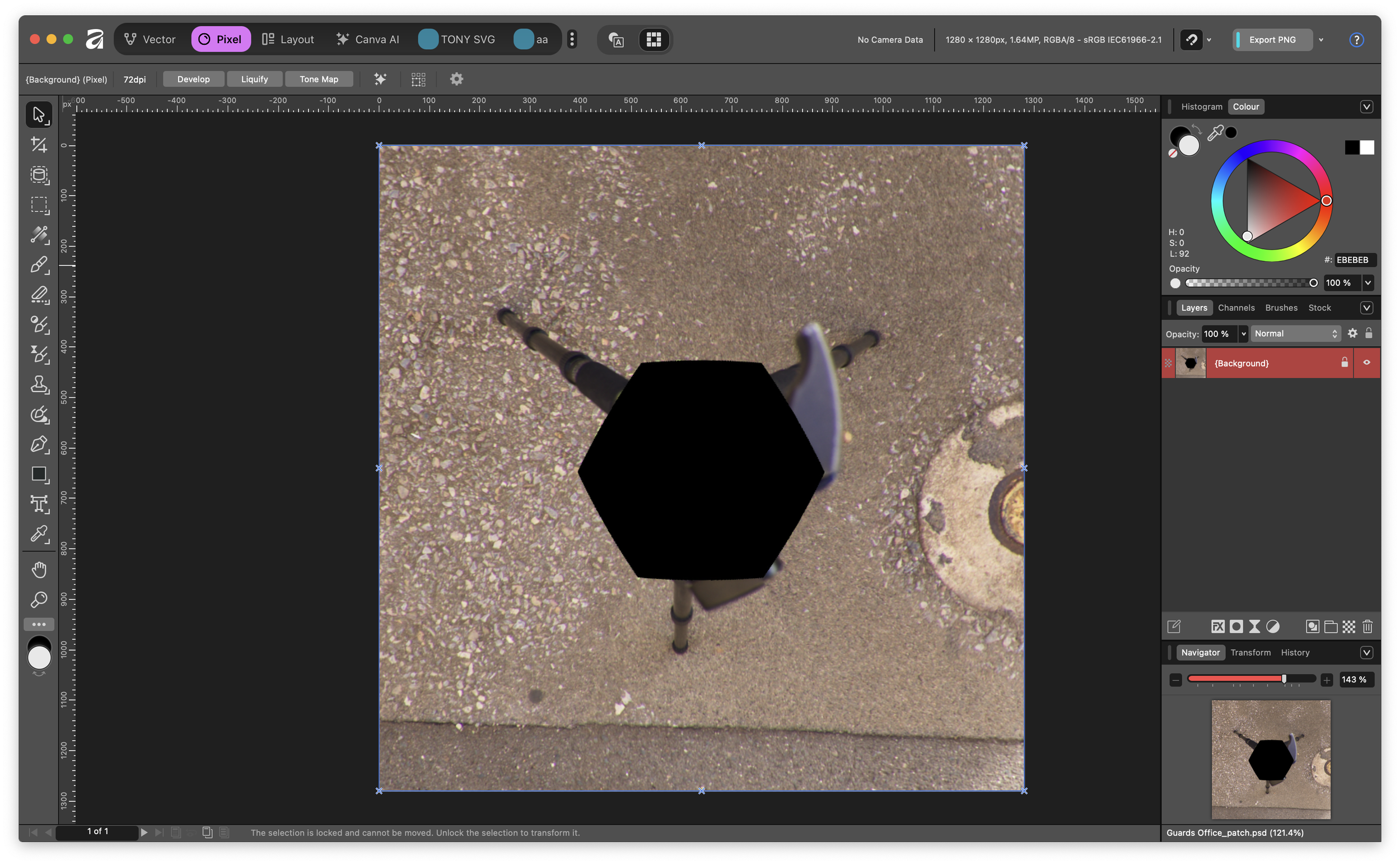Screen dimensions: 1400x864
Task: Open the Normal blend mode dropdown
Action: pos(1295,334)
